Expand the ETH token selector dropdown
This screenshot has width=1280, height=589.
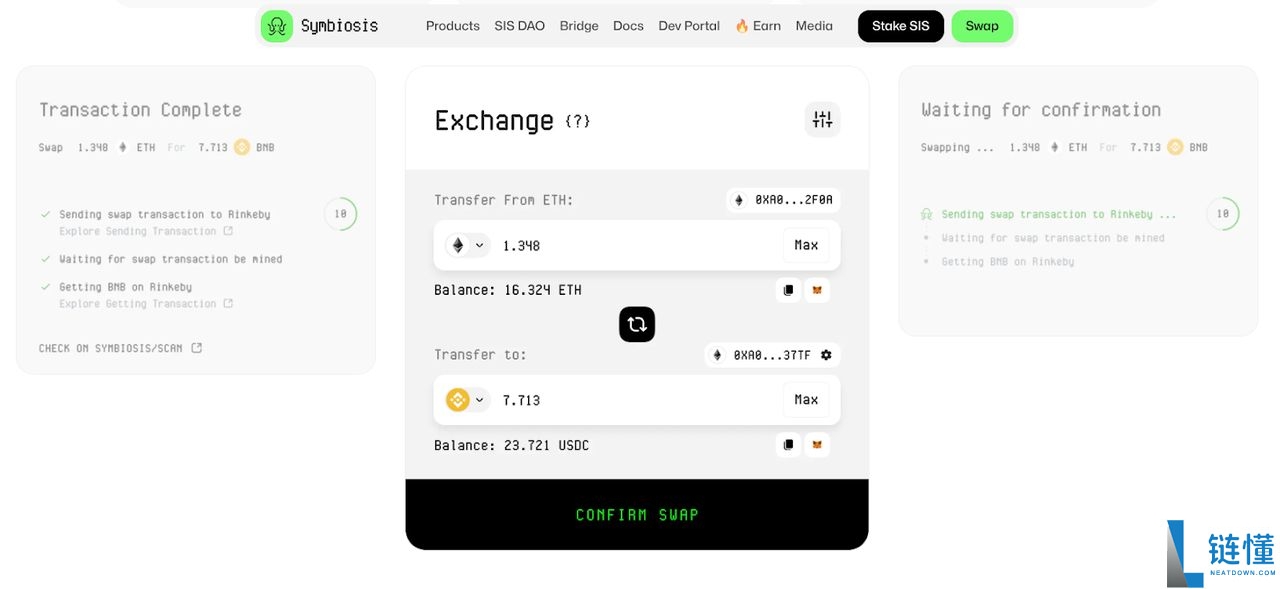pyautogui.click(x=467, y=245)
